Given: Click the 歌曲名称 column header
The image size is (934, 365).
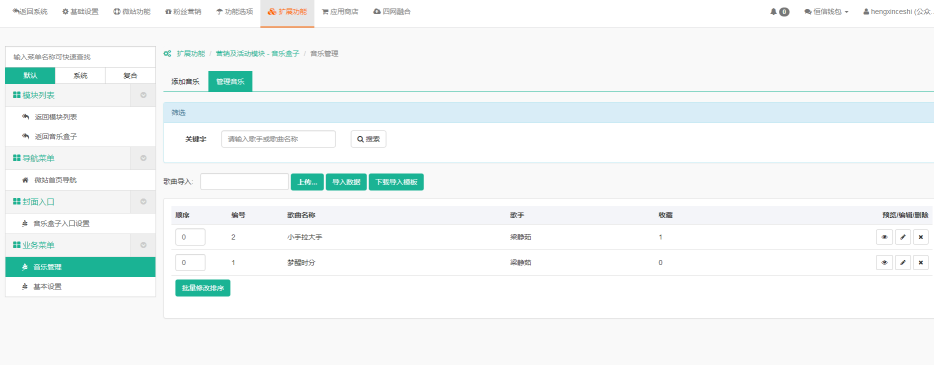Looking at the screenshot, I should click(x=301, y=215).
